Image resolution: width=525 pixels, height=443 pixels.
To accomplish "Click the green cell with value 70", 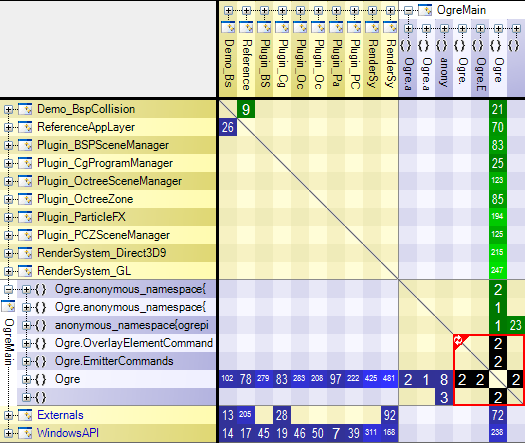I will point(498,127).
